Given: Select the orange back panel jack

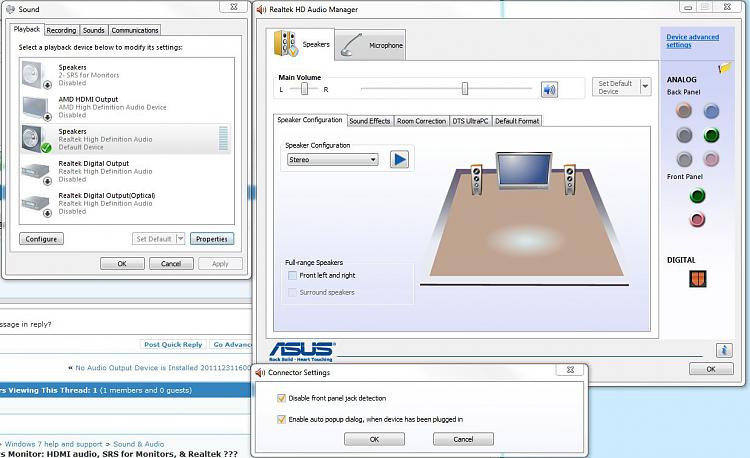Looking at the screenshot, I should 684,111.
